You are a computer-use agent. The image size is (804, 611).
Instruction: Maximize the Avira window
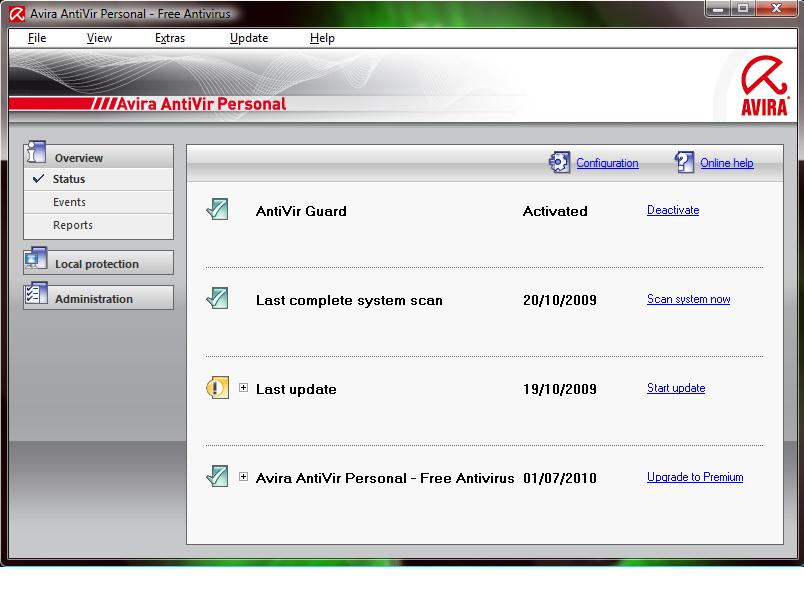pos(742,8)
